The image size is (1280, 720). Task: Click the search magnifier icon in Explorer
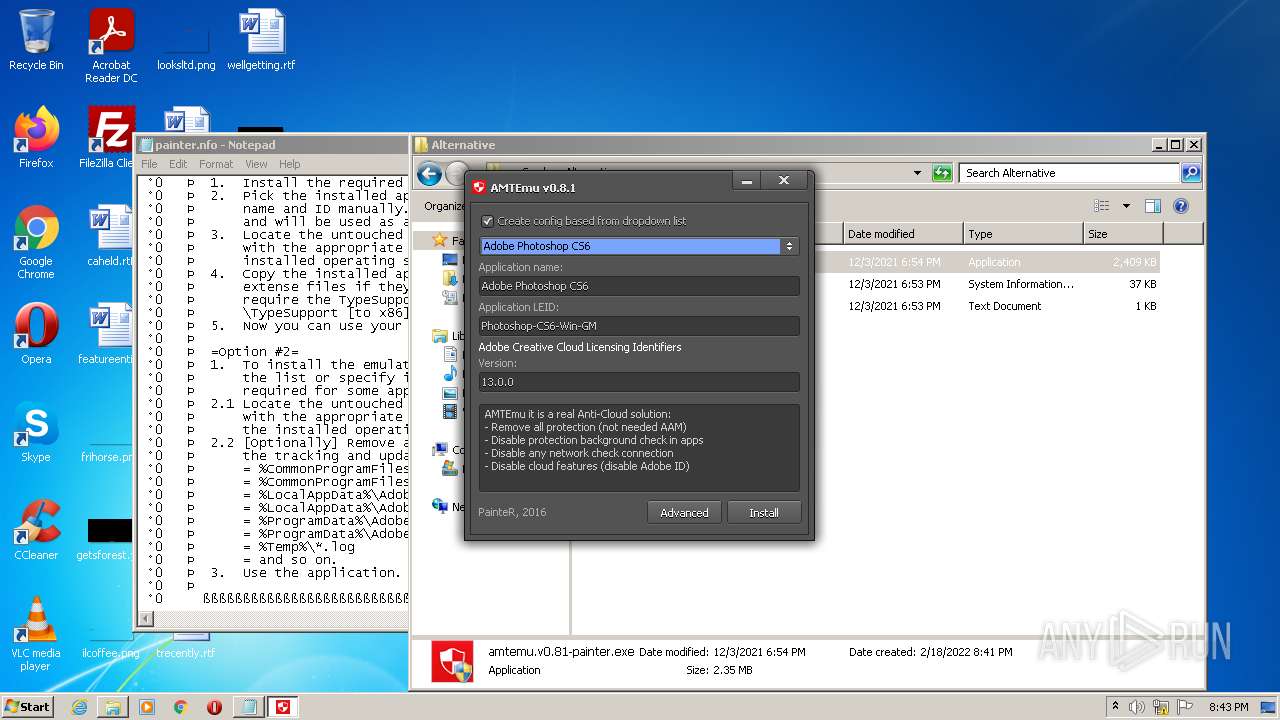pyautogui.click(x=1191, y=173)
